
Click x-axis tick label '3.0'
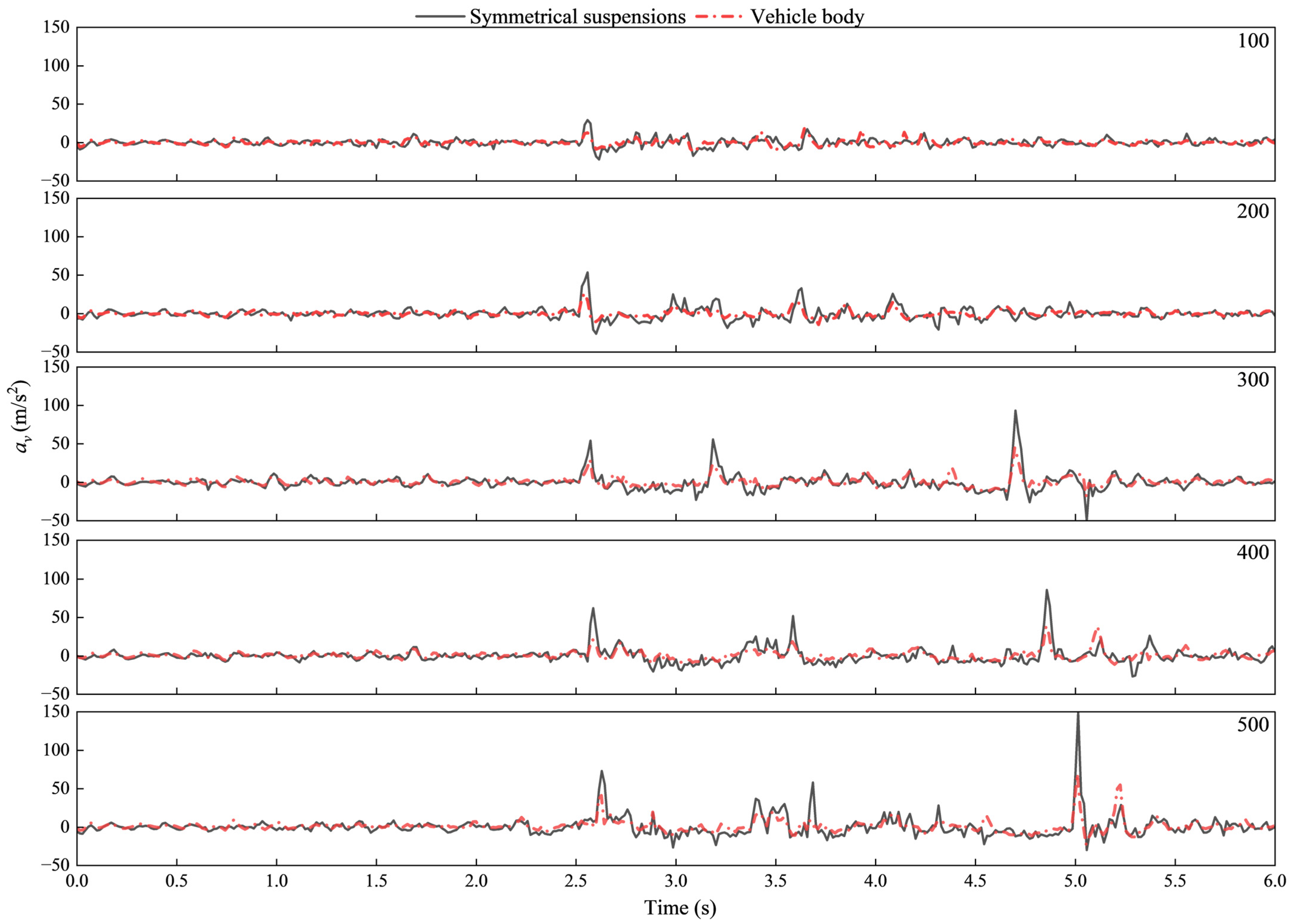point(676,881)
